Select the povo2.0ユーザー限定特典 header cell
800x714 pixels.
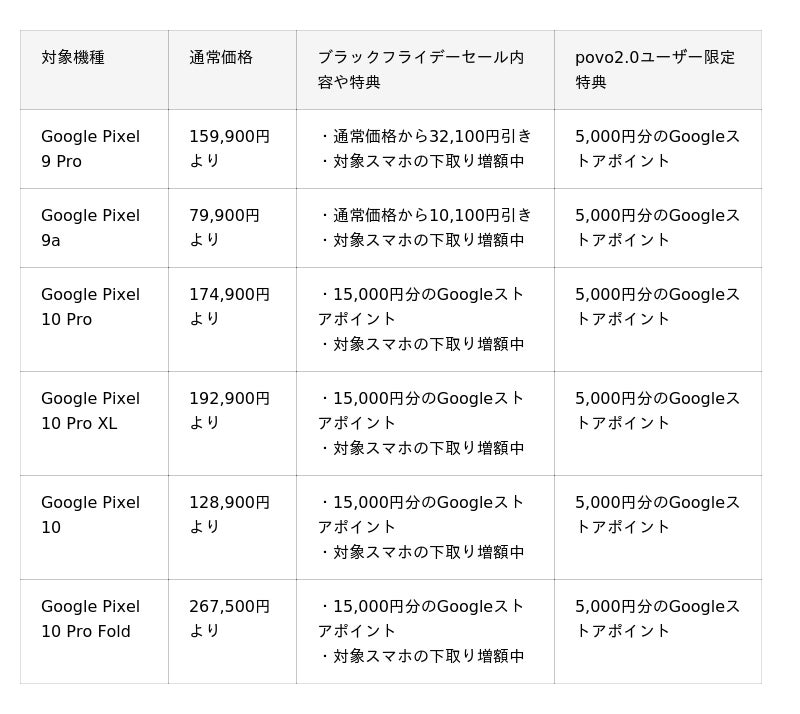pos(655,70)
